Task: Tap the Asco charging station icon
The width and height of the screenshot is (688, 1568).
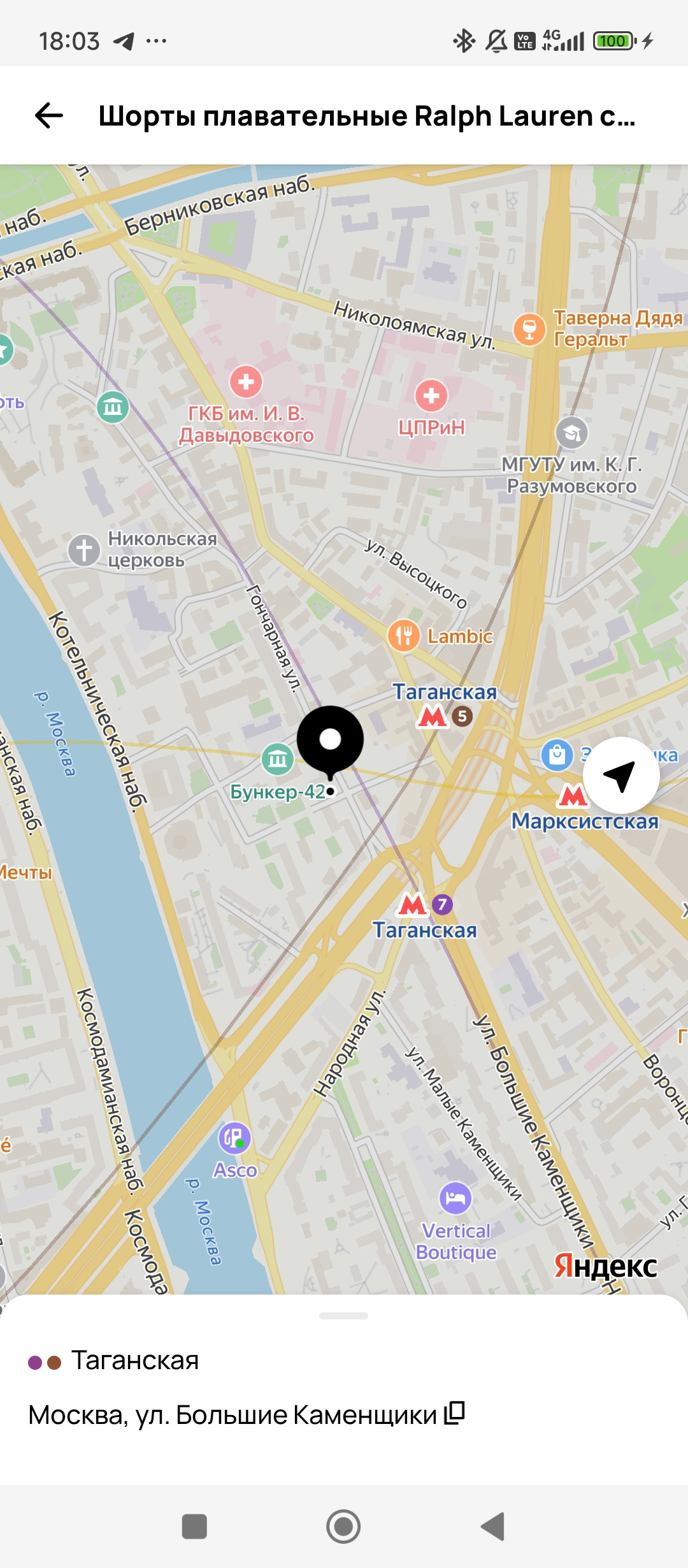Action: (x=235, y=1138)
